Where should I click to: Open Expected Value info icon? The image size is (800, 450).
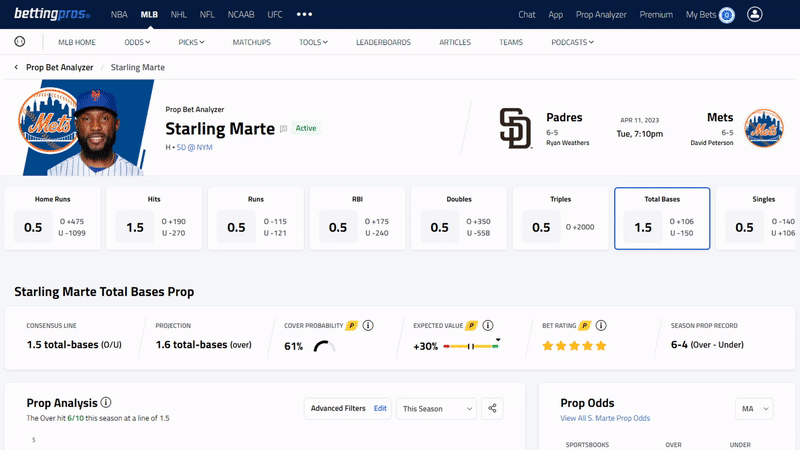pyautogui.click(x=488, y=326)
